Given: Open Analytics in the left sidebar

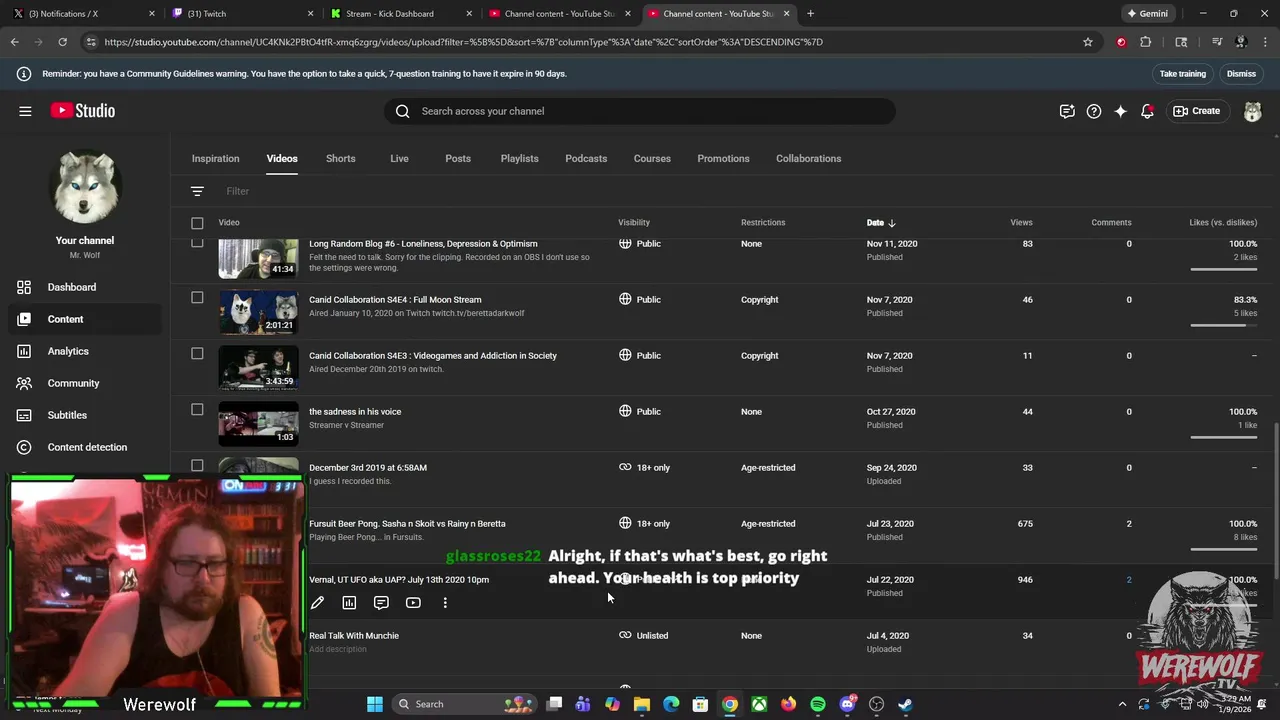Looking at the screenshot, I should [x=85, y=351].
